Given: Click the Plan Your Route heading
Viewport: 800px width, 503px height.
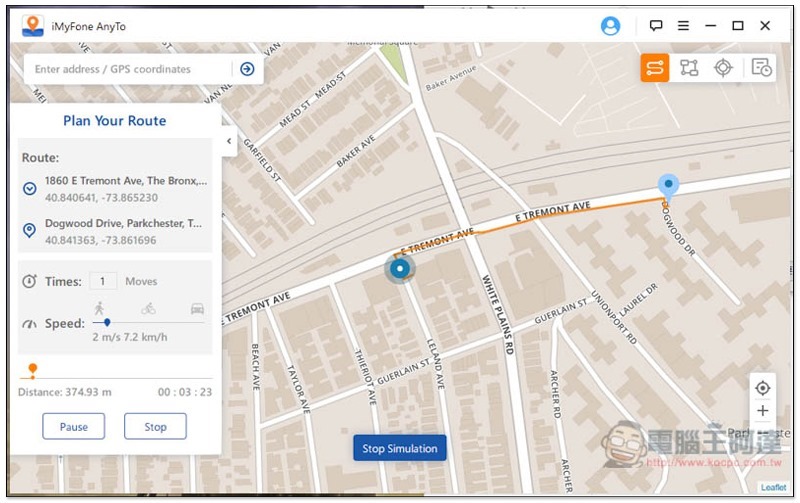Looking at the screenshot, I should [115, 120].
